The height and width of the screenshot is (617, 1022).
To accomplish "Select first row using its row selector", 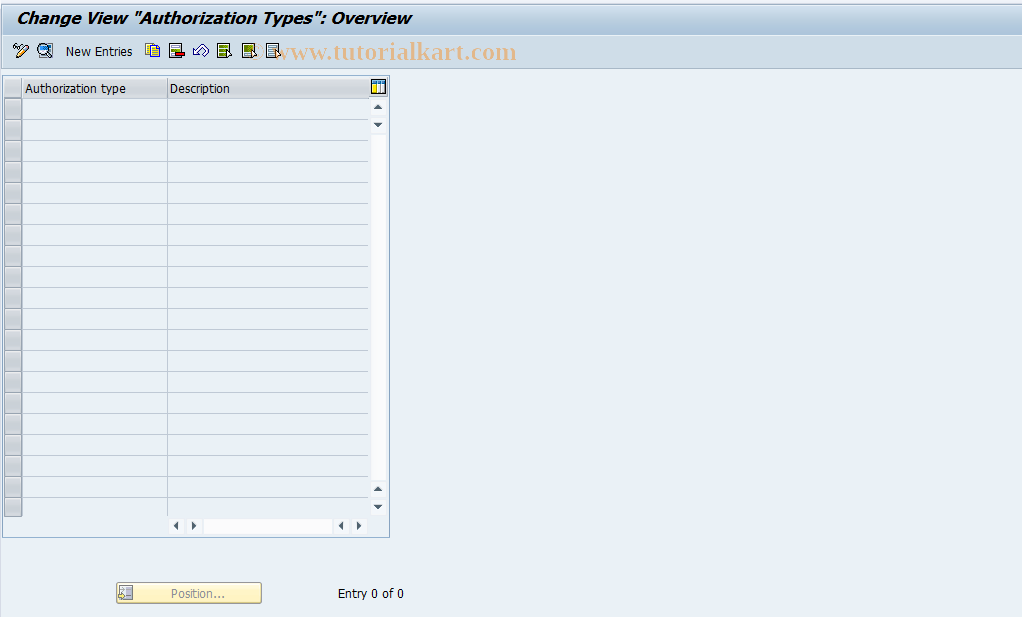I will pyautogui.click(x=13, y=109).
